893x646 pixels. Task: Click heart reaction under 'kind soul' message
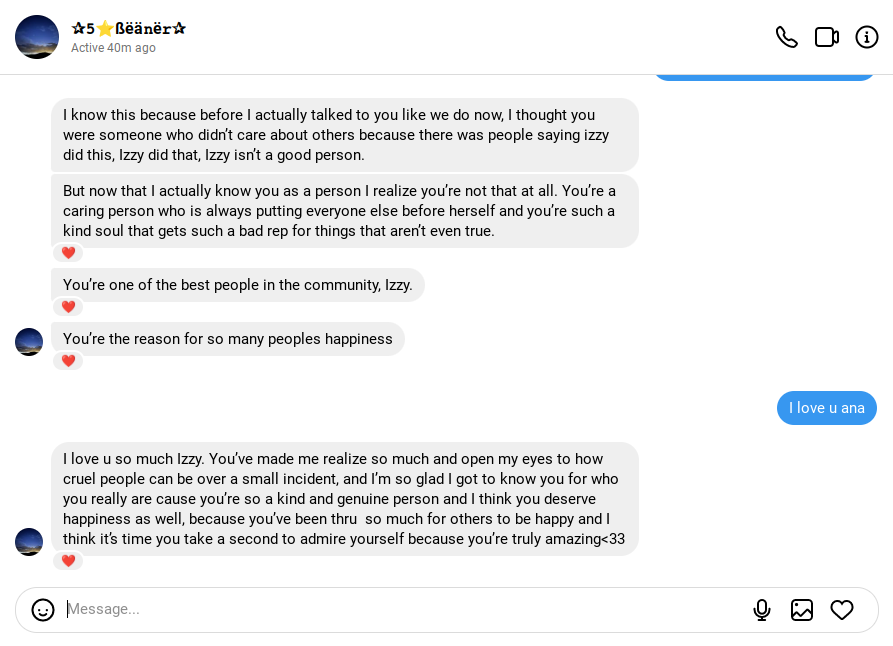[x=68, y=252]
